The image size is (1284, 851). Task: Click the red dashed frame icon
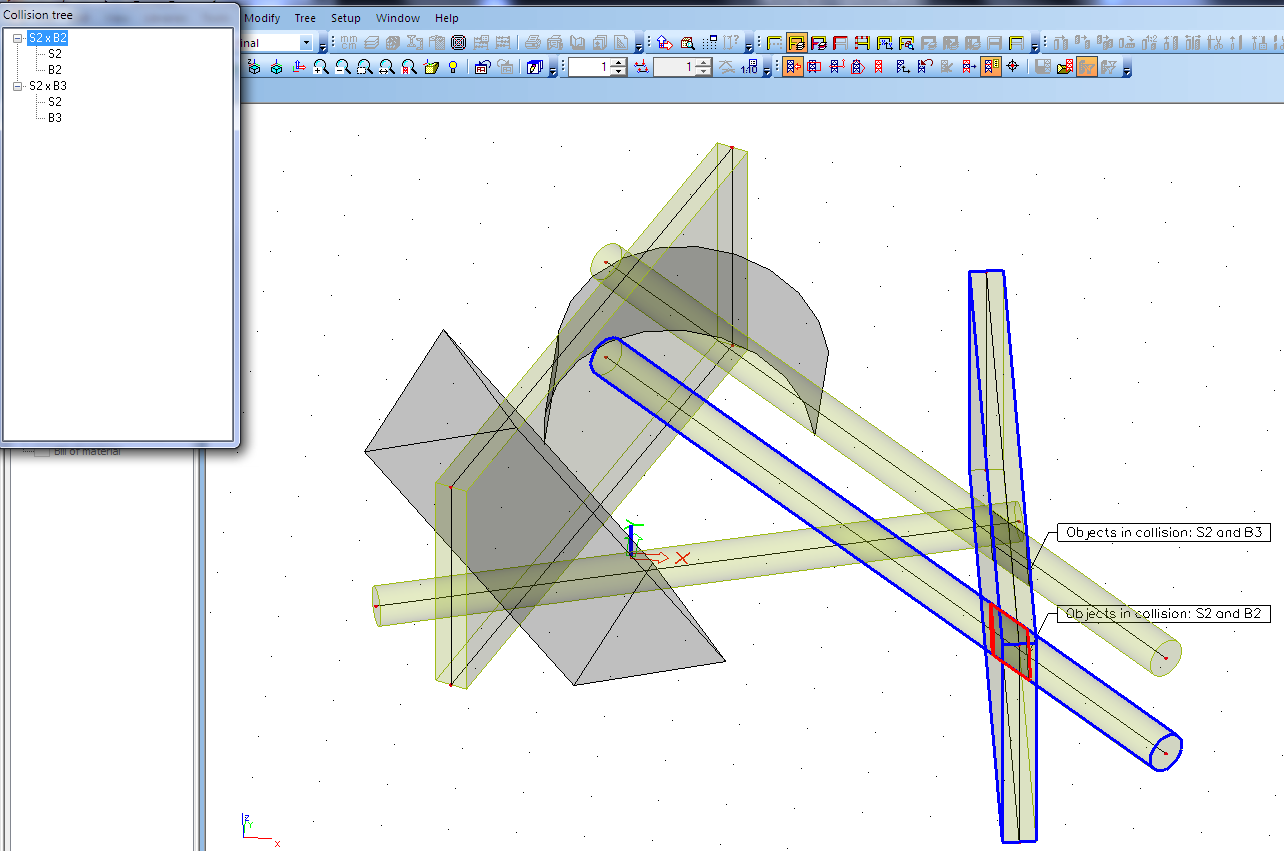(x=863, y=43)
